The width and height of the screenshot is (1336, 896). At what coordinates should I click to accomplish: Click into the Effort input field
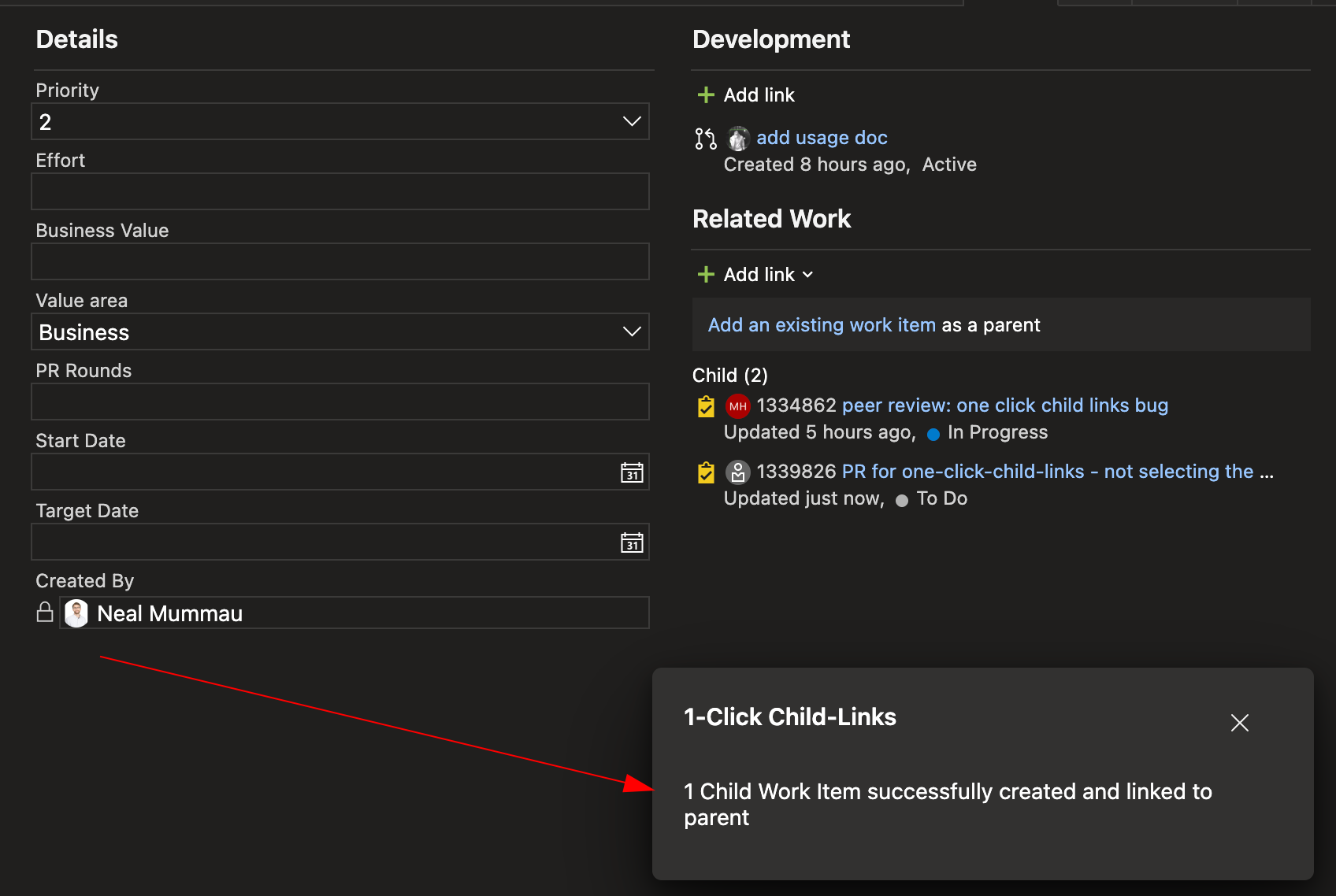pyautogui.click(x=340, y=191)
